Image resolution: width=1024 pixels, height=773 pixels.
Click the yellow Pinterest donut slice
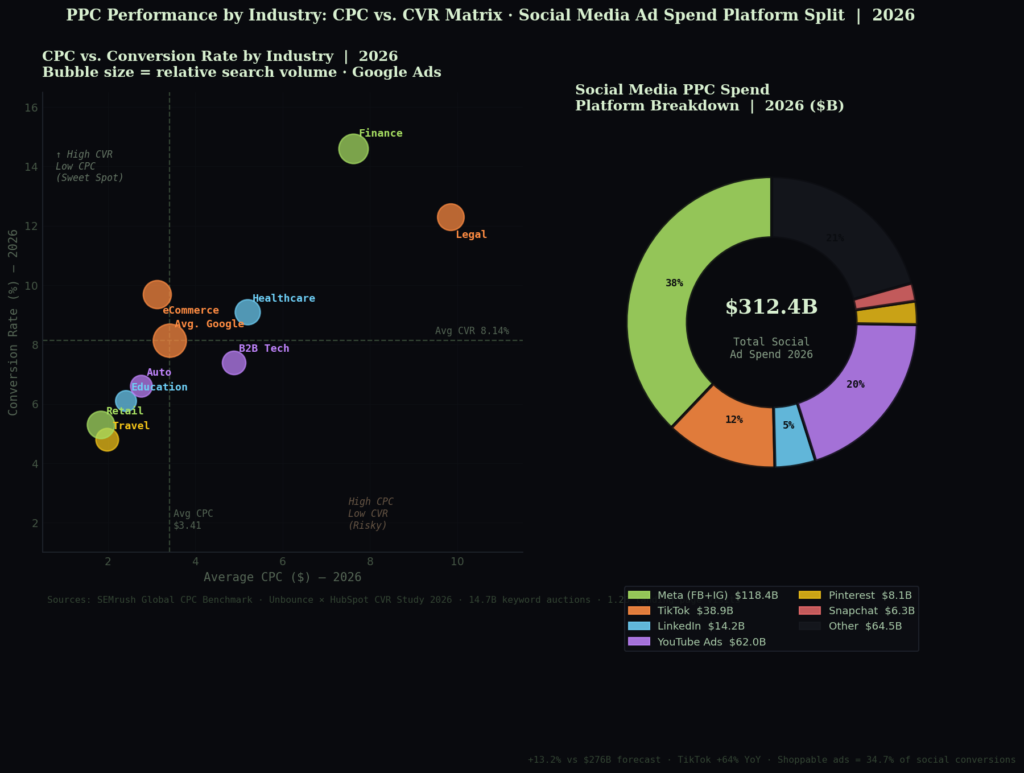coord(886,314)
